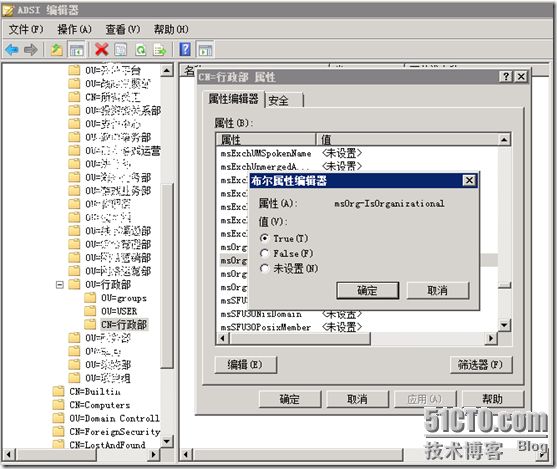Click attribute list scrollbar up arrow
The width and height of the screenshot is (557, 469).
(x=504, y=139)
